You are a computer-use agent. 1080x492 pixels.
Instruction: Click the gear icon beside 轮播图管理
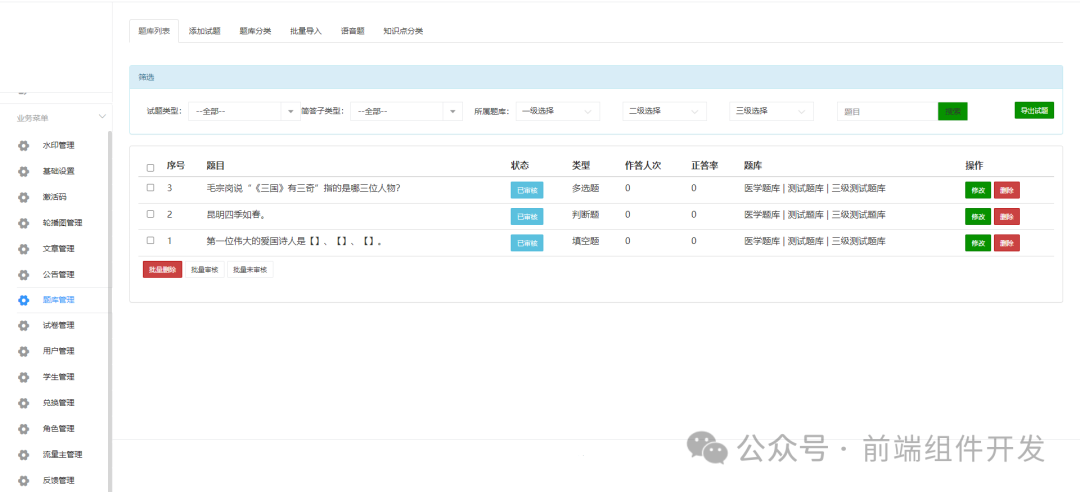24,223
